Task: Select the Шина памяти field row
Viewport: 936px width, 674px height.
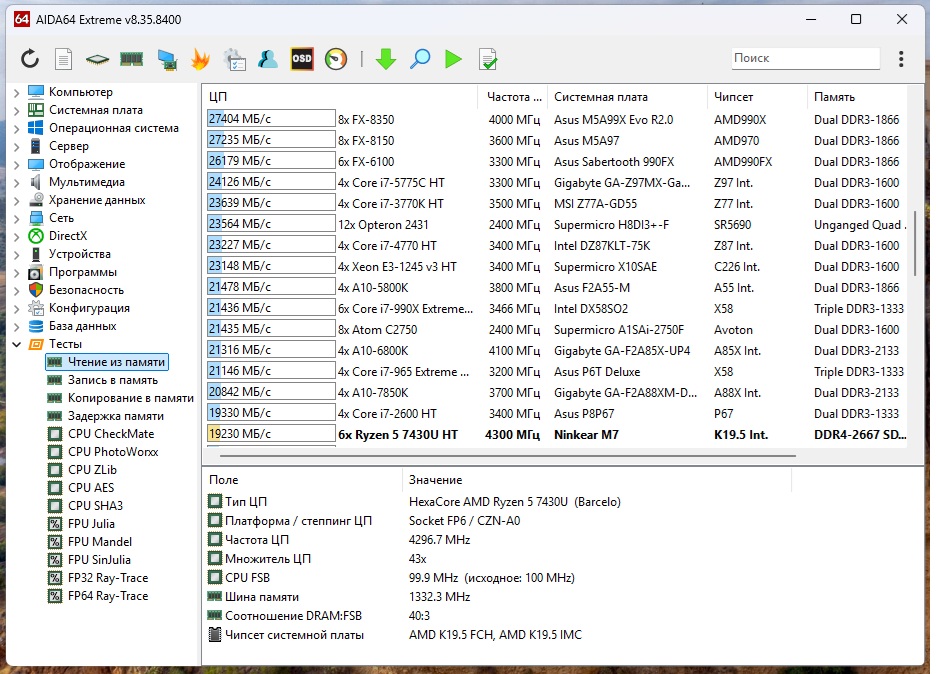Action: pos(498,596)
